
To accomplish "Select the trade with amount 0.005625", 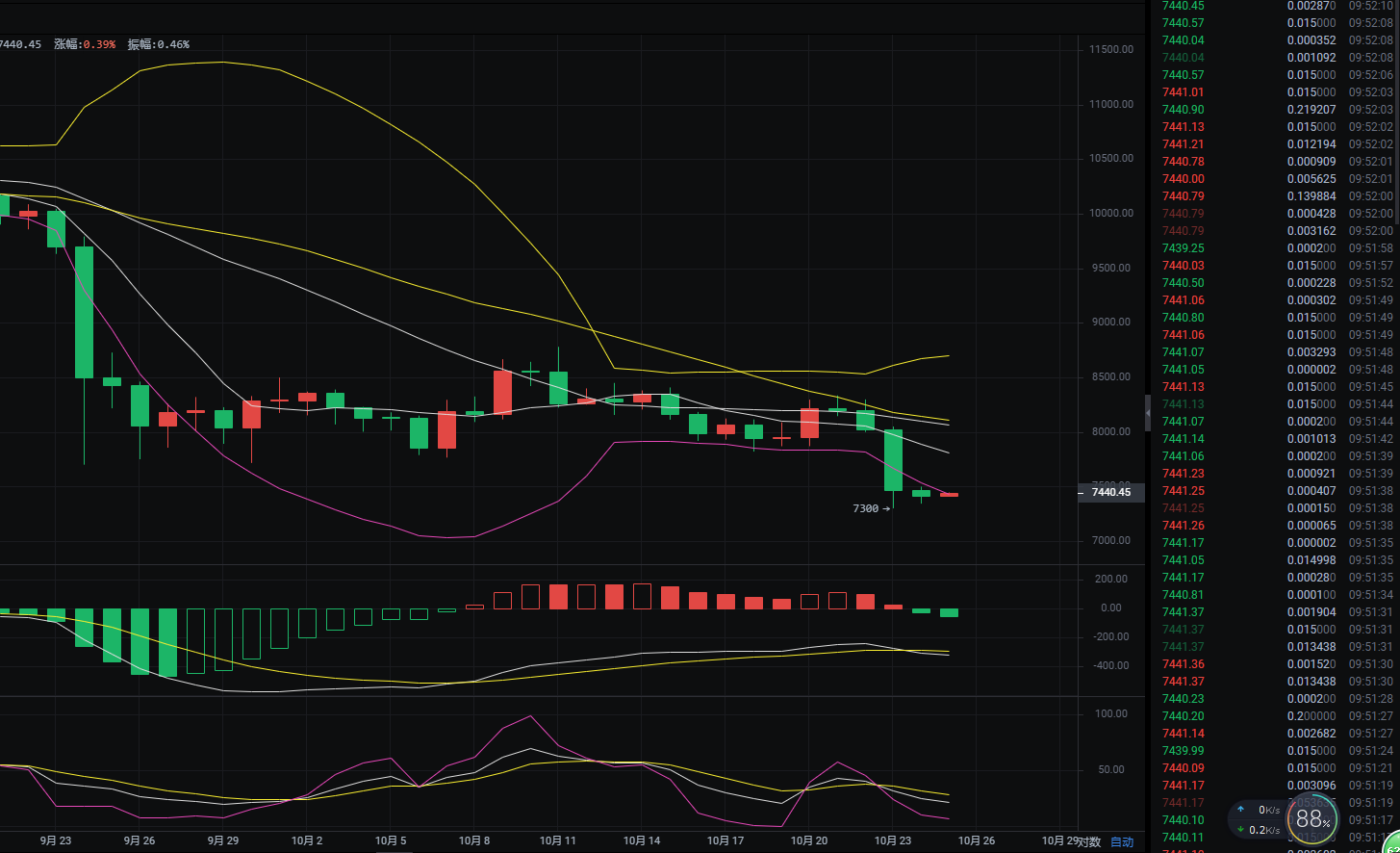I will pos(1276,179).
